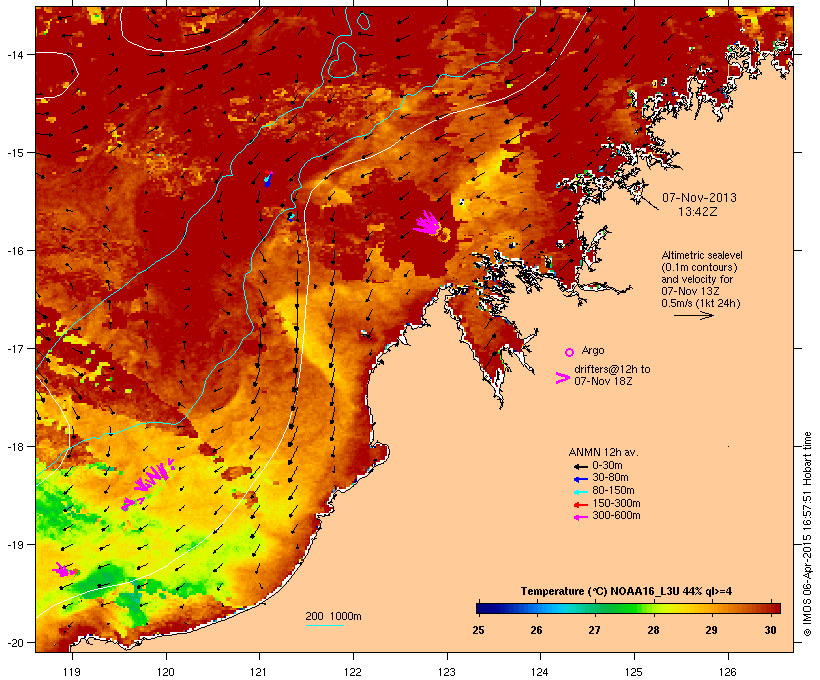Click the red 150-300m legend arrow

pyautogui.click(x=581, y=504)
